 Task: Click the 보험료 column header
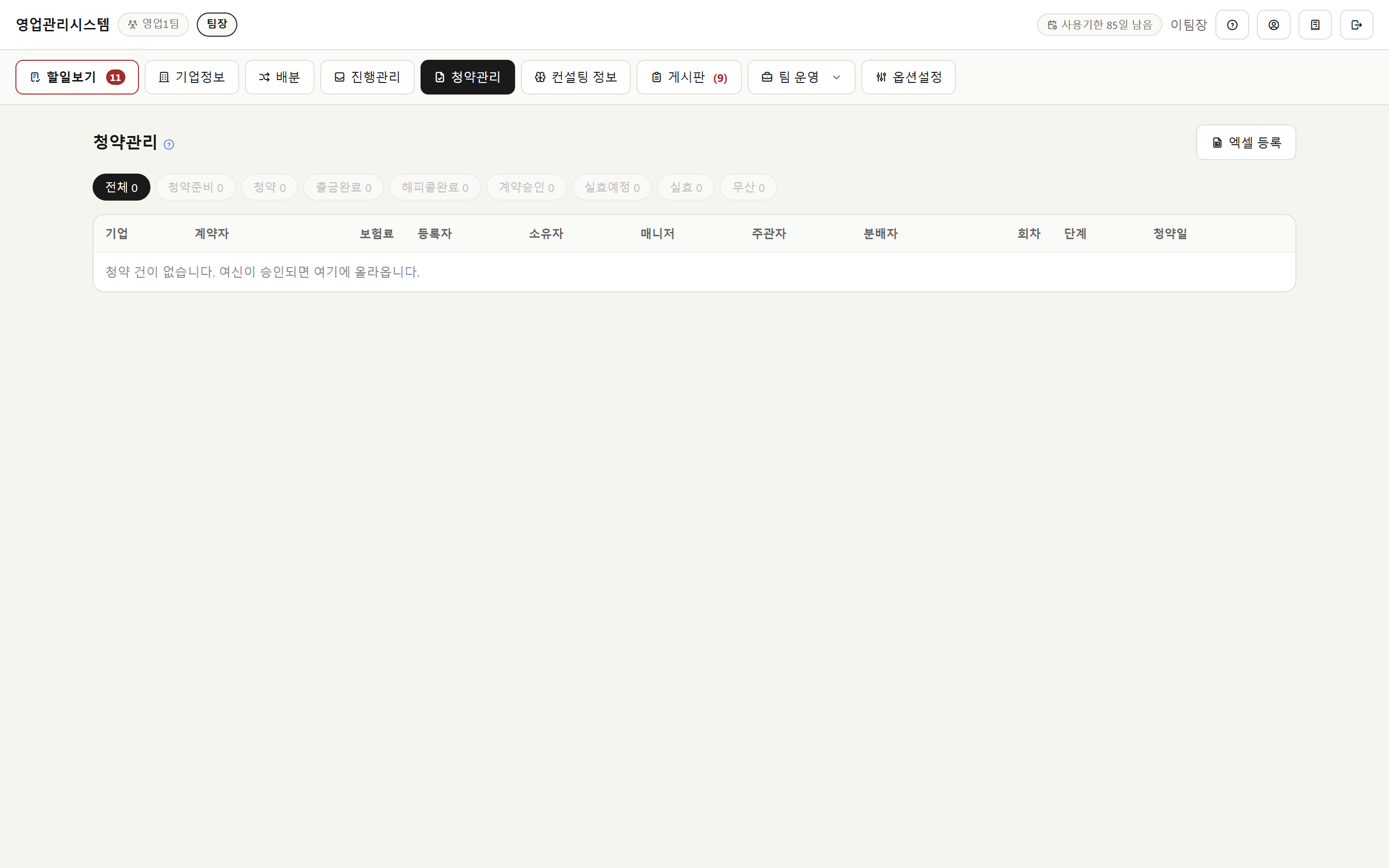pos(377,234)
